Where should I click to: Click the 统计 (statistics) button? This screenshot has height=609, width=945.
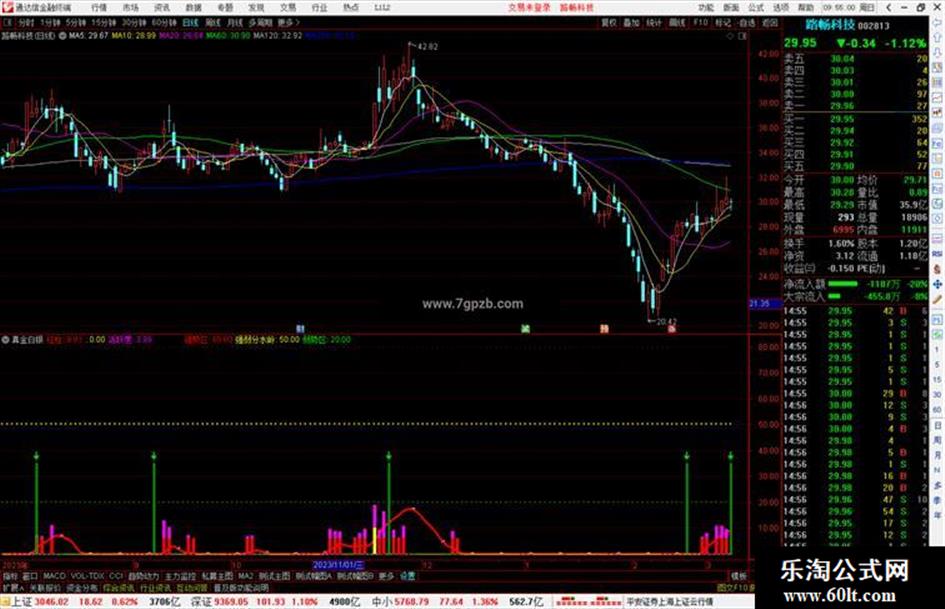654,22
